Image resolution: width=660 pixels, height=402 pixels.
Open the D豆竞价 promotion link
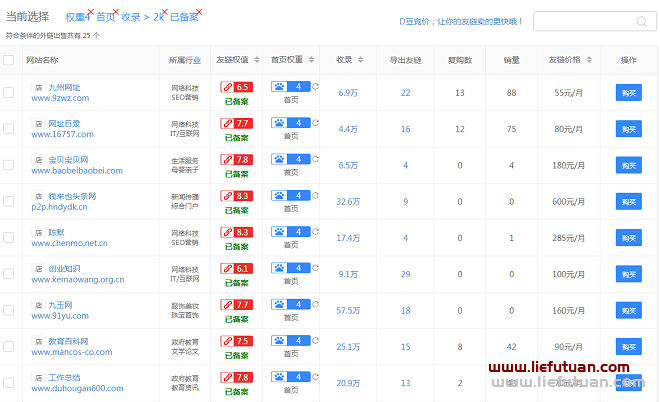point(460,21)
